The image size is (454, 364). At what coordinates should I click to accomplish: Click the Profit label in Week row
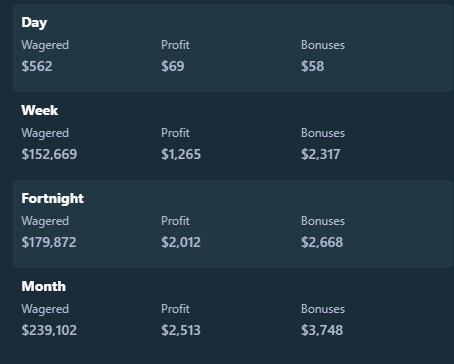click(x=175, y=133)
